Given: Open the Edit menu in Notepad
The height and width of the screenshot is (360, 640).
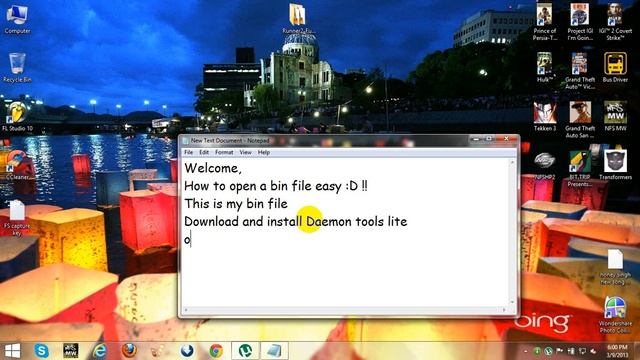Looking at the screenshot, I should [x=204, y=152].
